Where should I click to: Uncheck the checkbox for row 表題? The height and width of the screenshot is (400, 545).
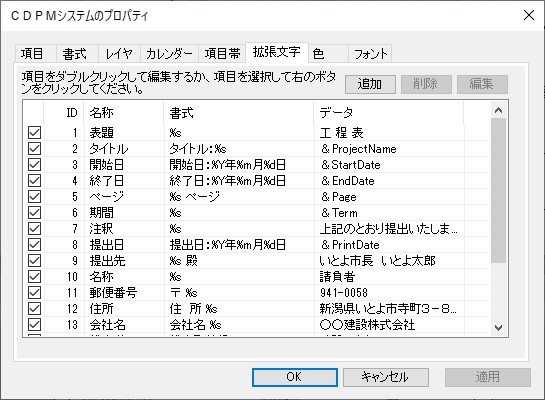(34, 132)
